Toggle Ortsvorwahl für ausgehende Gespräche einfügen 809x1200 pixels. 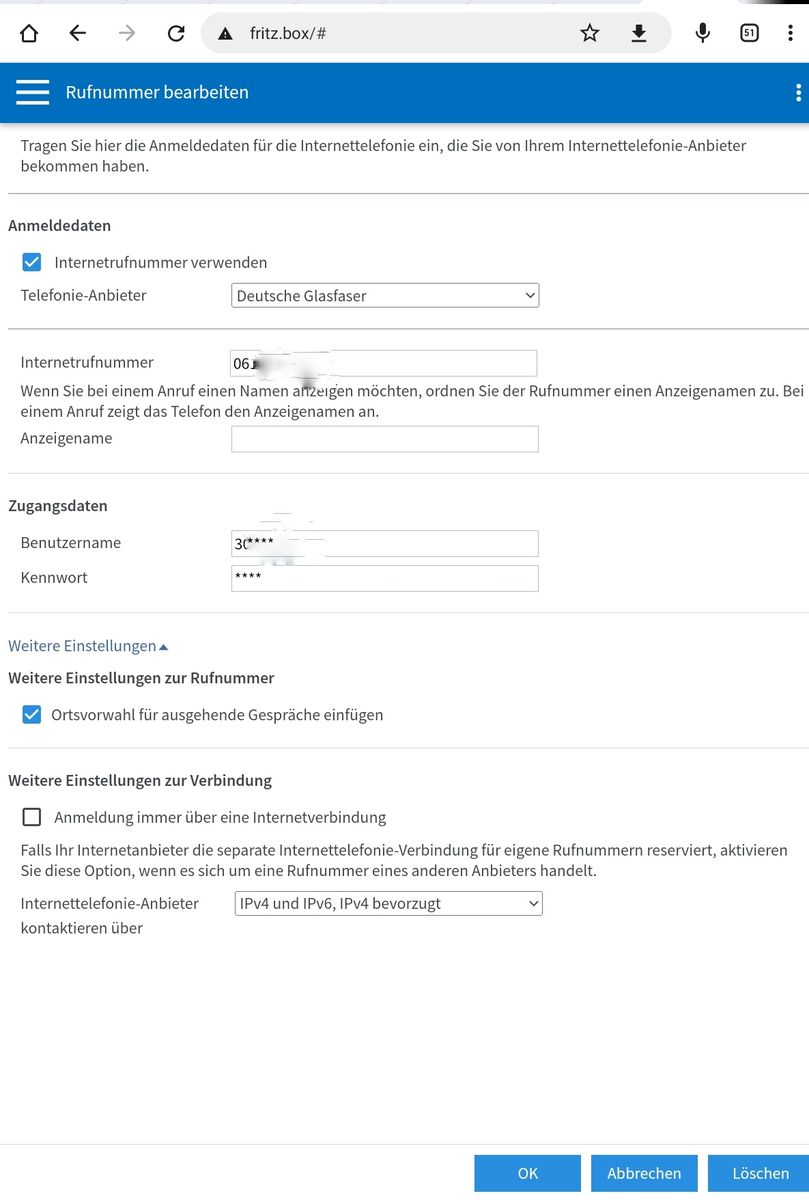click(32, 715)
